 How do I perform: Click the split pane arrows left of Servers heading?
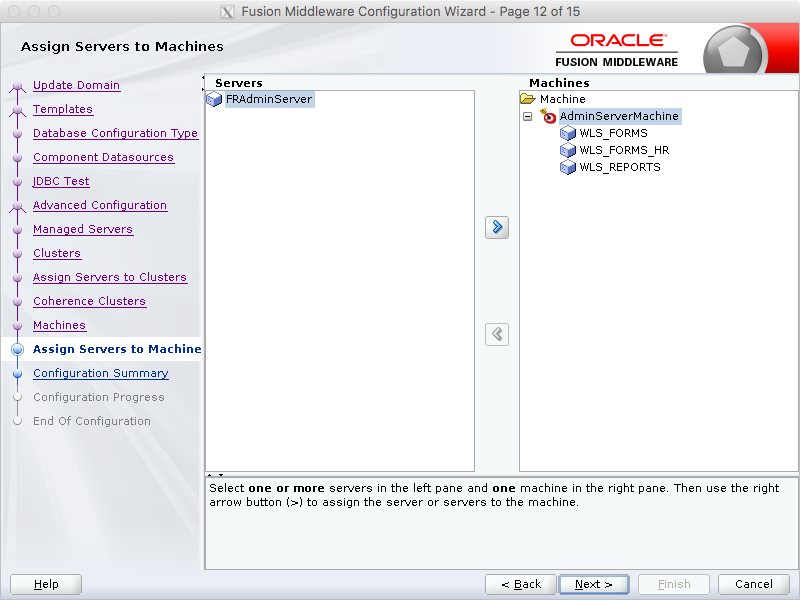coord(203,83)
